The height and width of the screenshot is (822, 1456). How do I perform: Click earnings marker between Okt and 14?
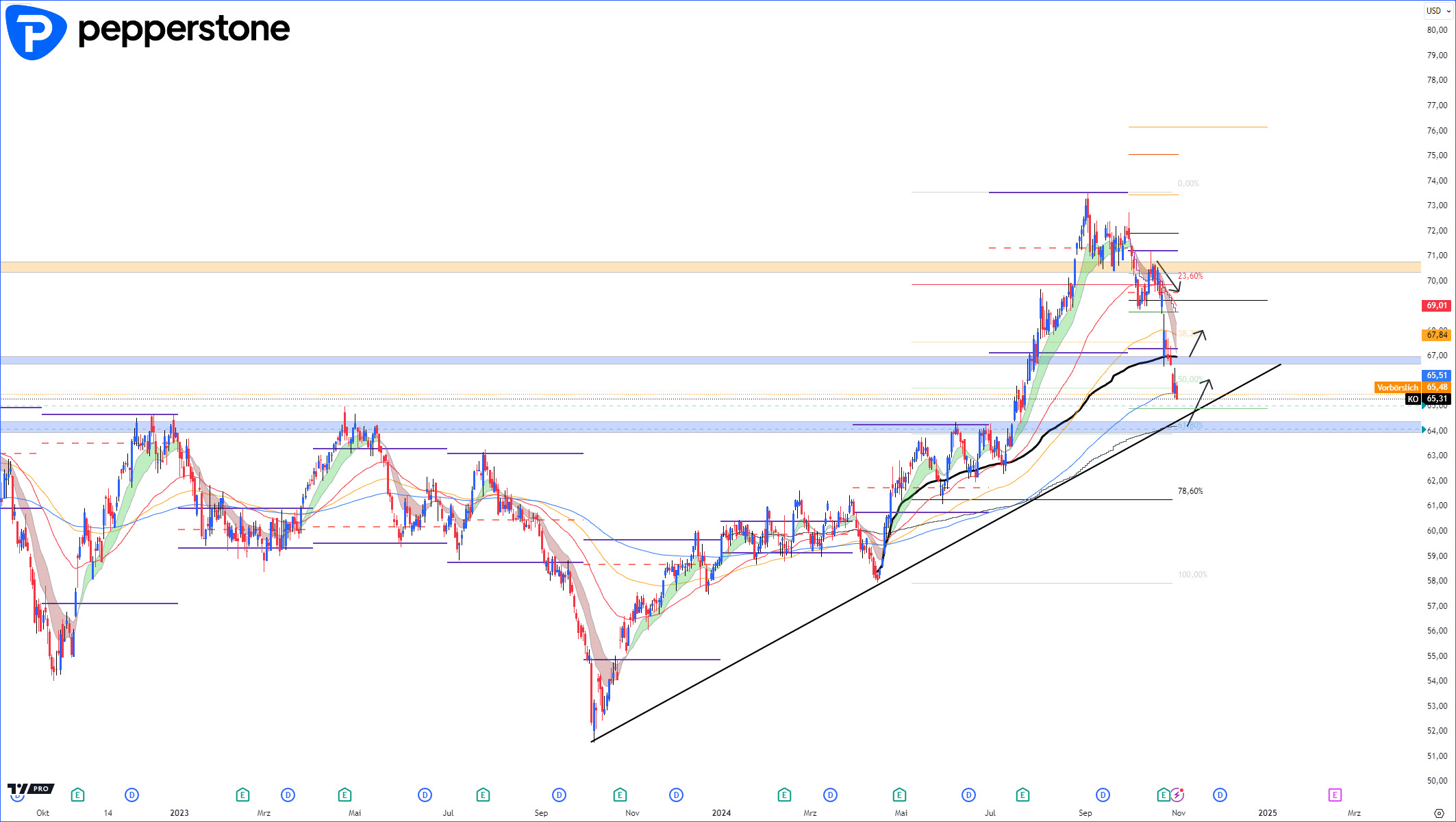pos(77,795)
